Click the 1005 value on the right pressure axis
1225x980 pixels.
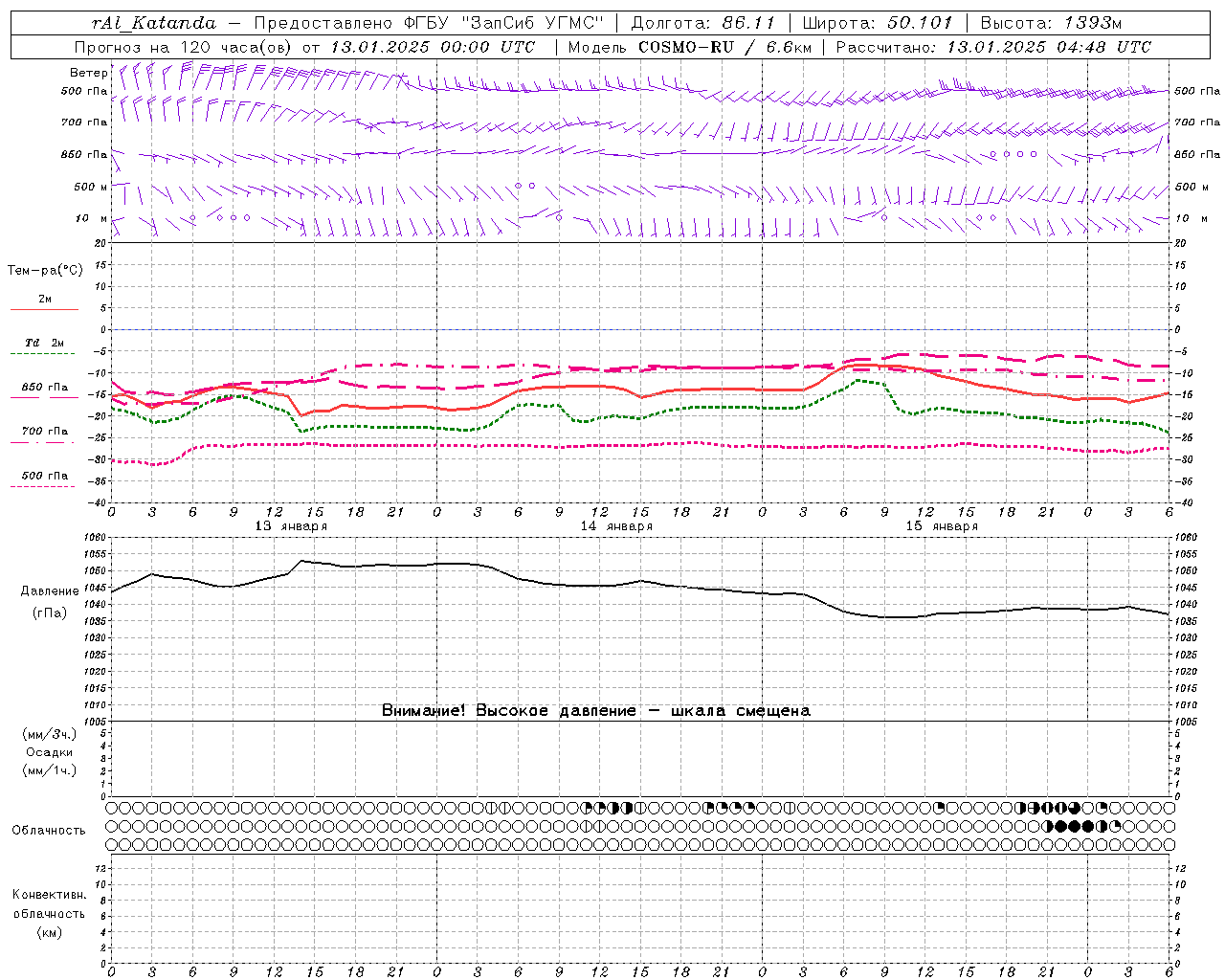tap(1185, 722)
